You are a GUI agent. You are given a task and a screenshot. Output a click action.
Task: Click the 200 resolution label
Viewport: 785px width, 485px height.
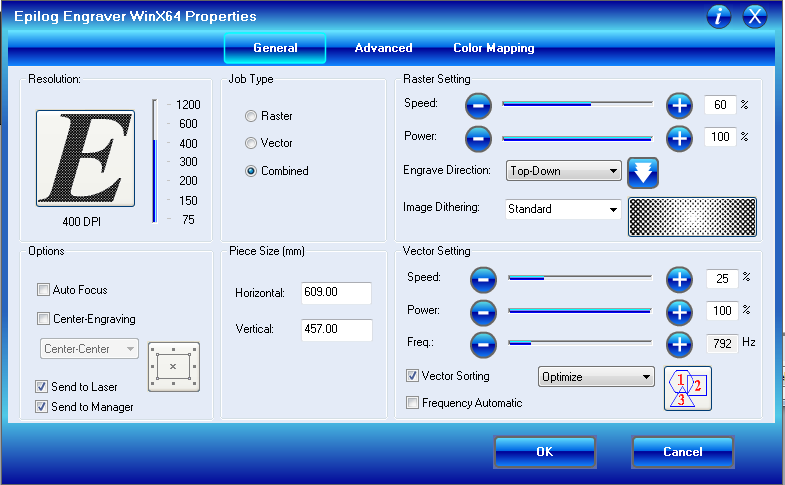pyautogui.click(x=188, y=181)
